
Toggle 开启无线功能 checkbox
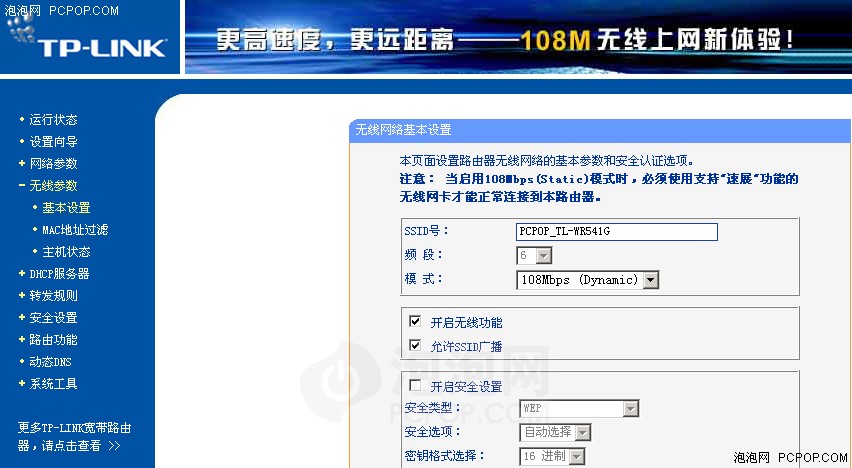(x=415, y=321)
